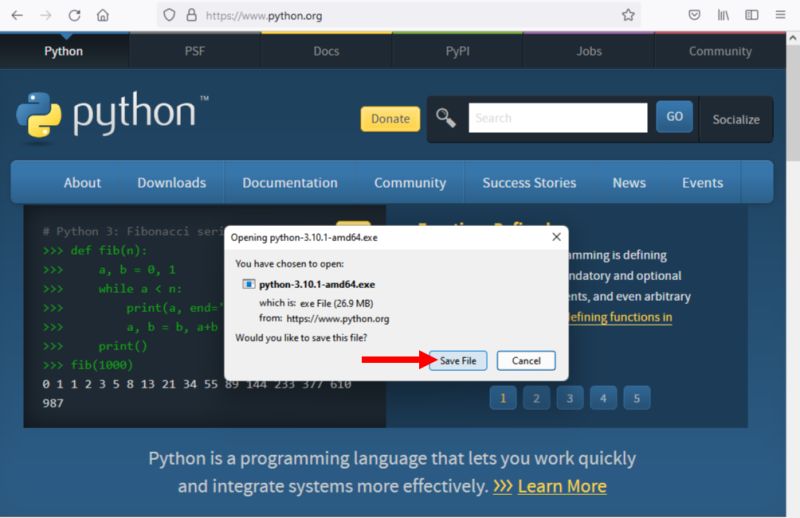
Task: Click the Search input field
Action: tap(558, 118)
